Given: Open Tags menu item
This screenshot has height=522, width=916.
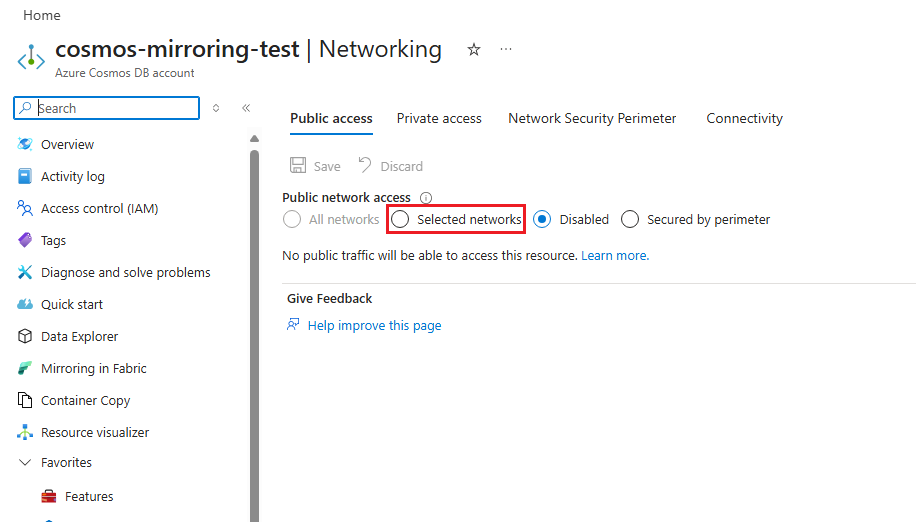Looking at the screenshot, I should point(53,241).
